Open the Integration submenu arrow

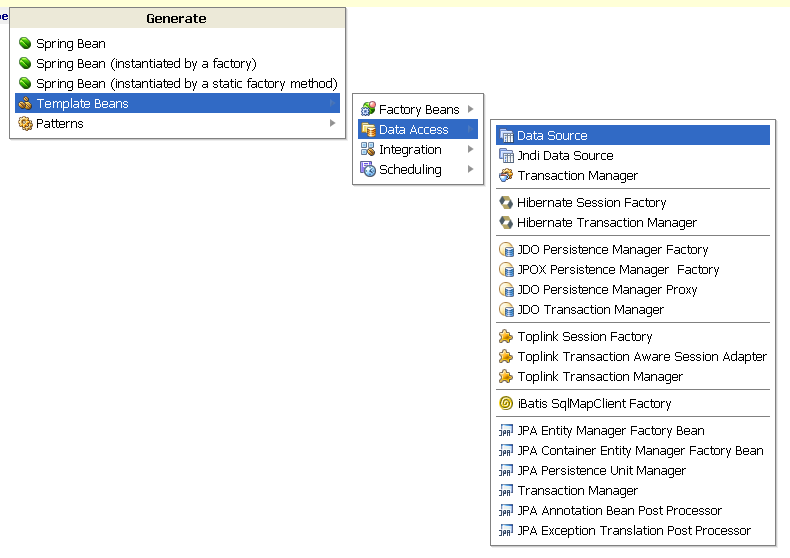click(470, 150)
